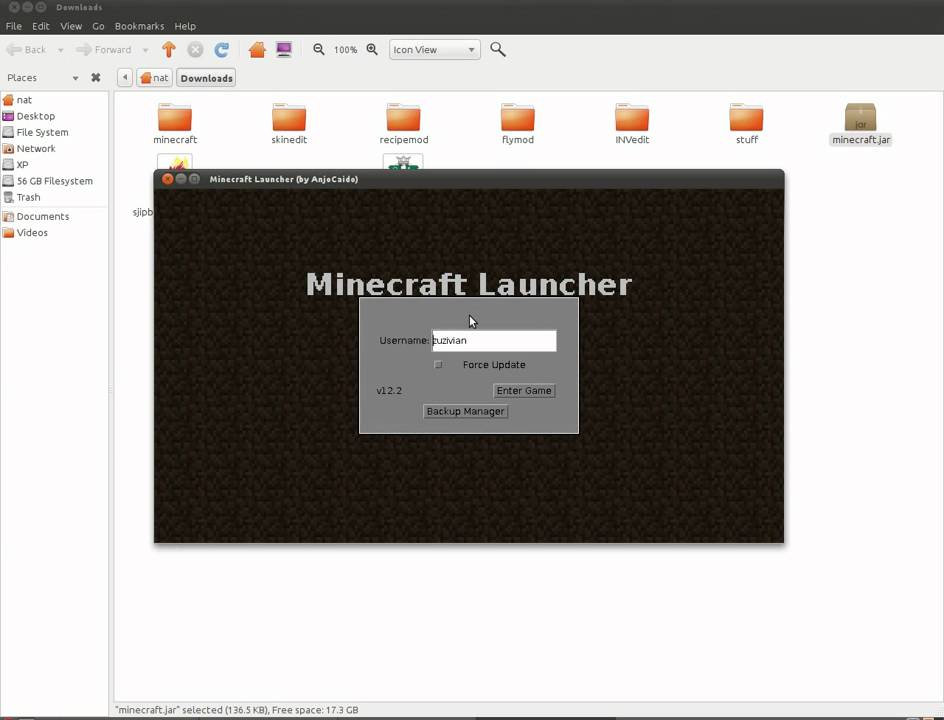Click the v12.2 version label
Screen dimensions: 944x720
389,391
